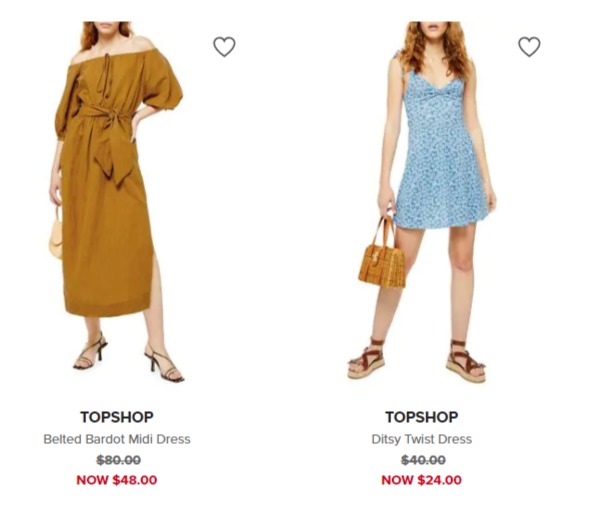The image size is (598, 521).
Task: Favorite the Belted Bardot Midi Dress with the heart
Action: point(224,47)
